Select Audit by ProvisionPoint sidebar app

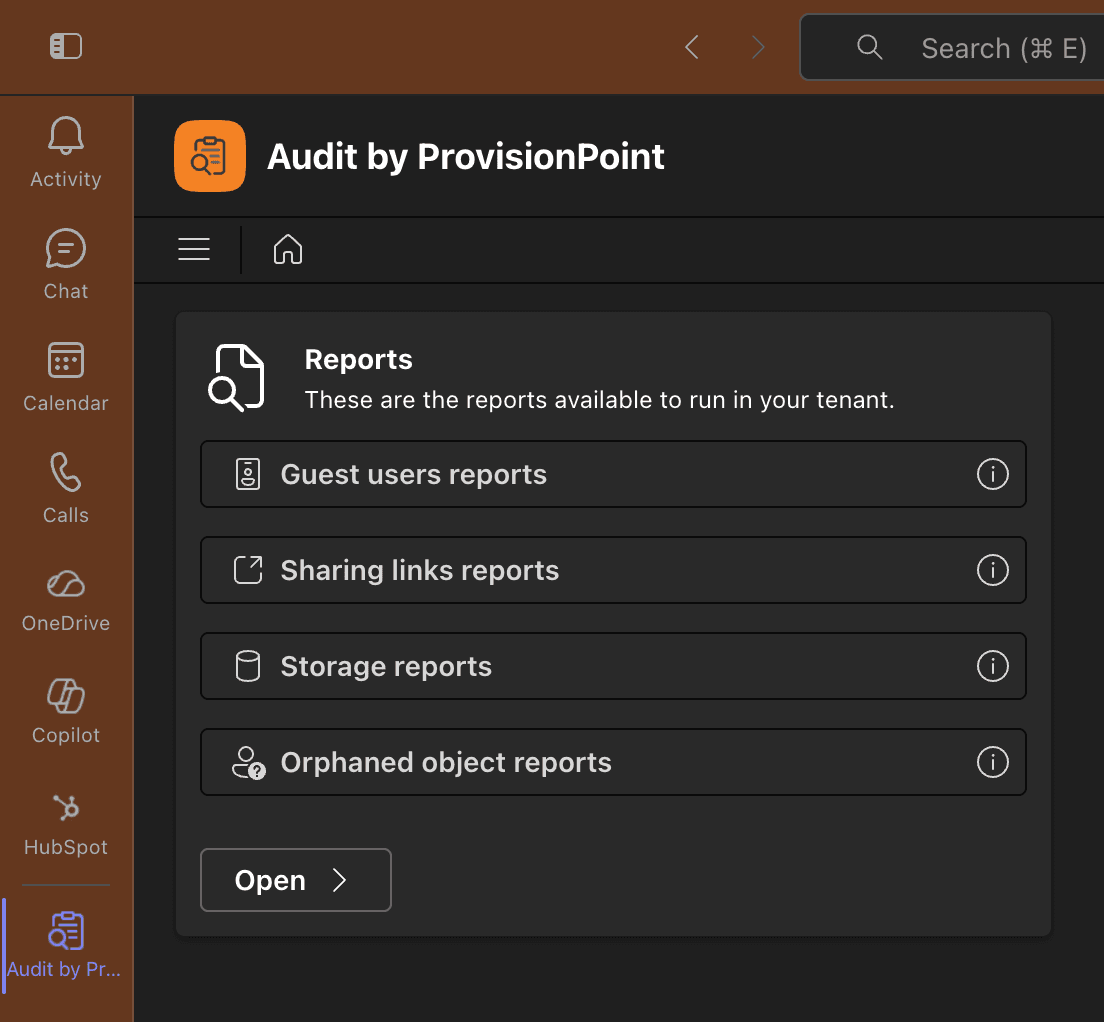65,945
